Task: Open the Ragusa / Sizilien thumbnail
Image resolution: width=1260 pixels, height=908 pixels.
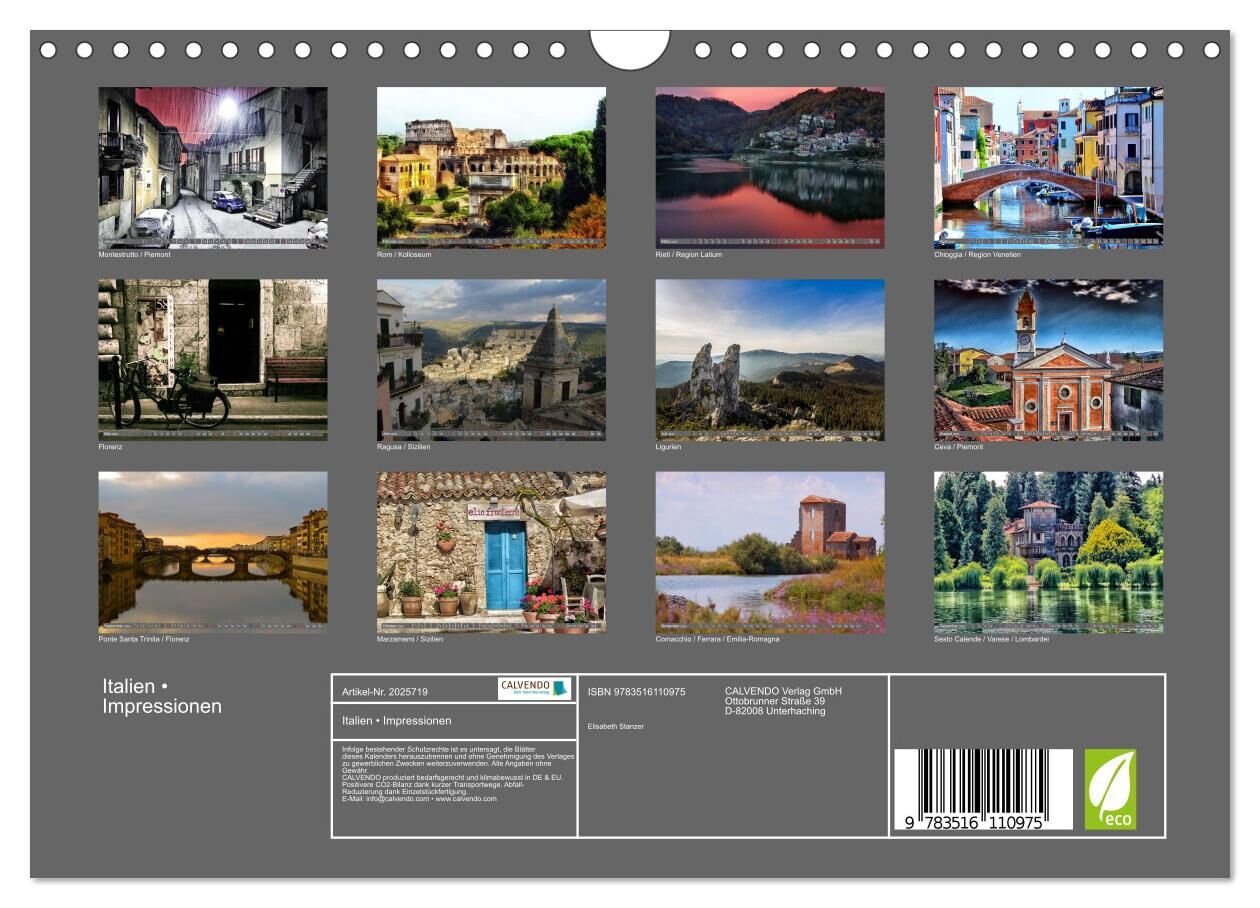Action: pos(491,359)
